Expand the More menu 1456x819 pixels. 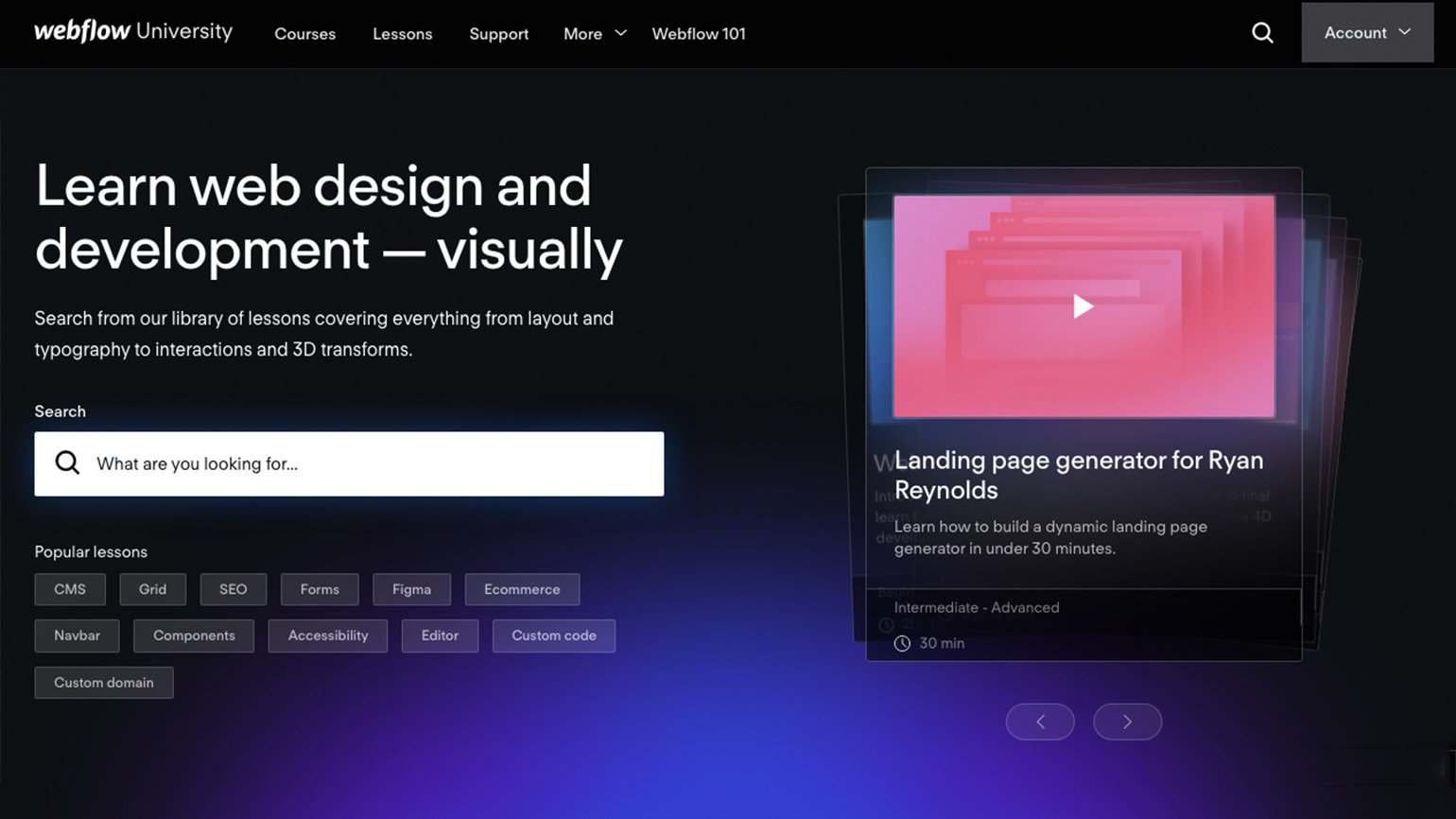tap(595, 33)
